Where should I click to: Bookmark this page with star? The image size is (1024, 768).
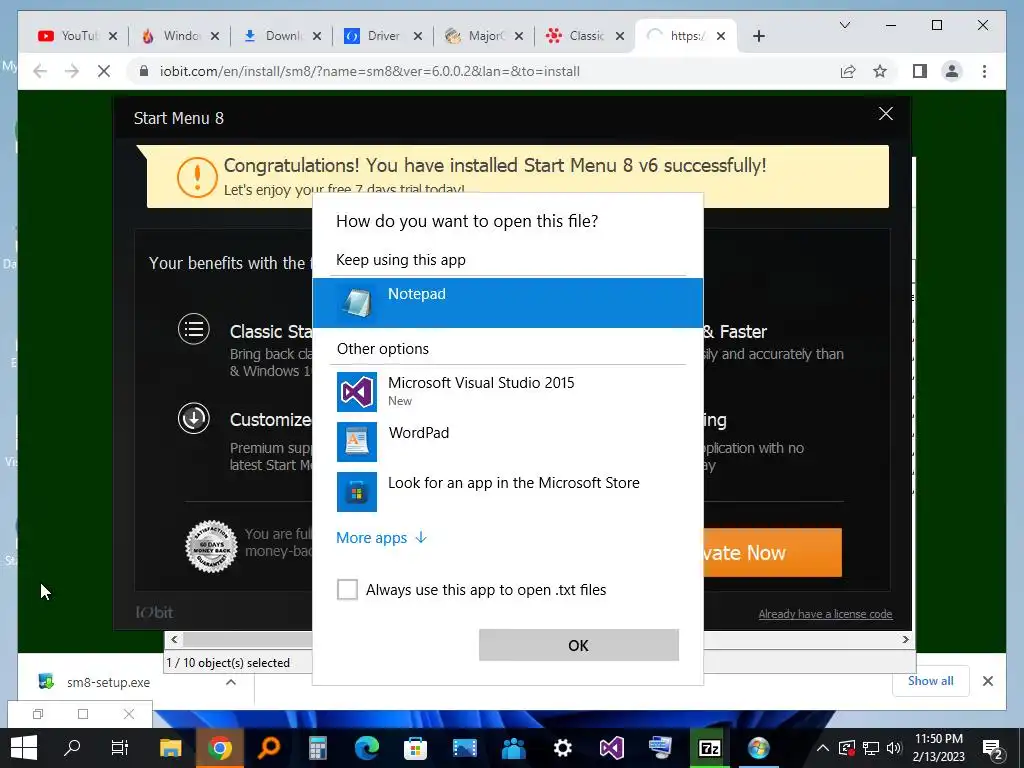(880, 71)
